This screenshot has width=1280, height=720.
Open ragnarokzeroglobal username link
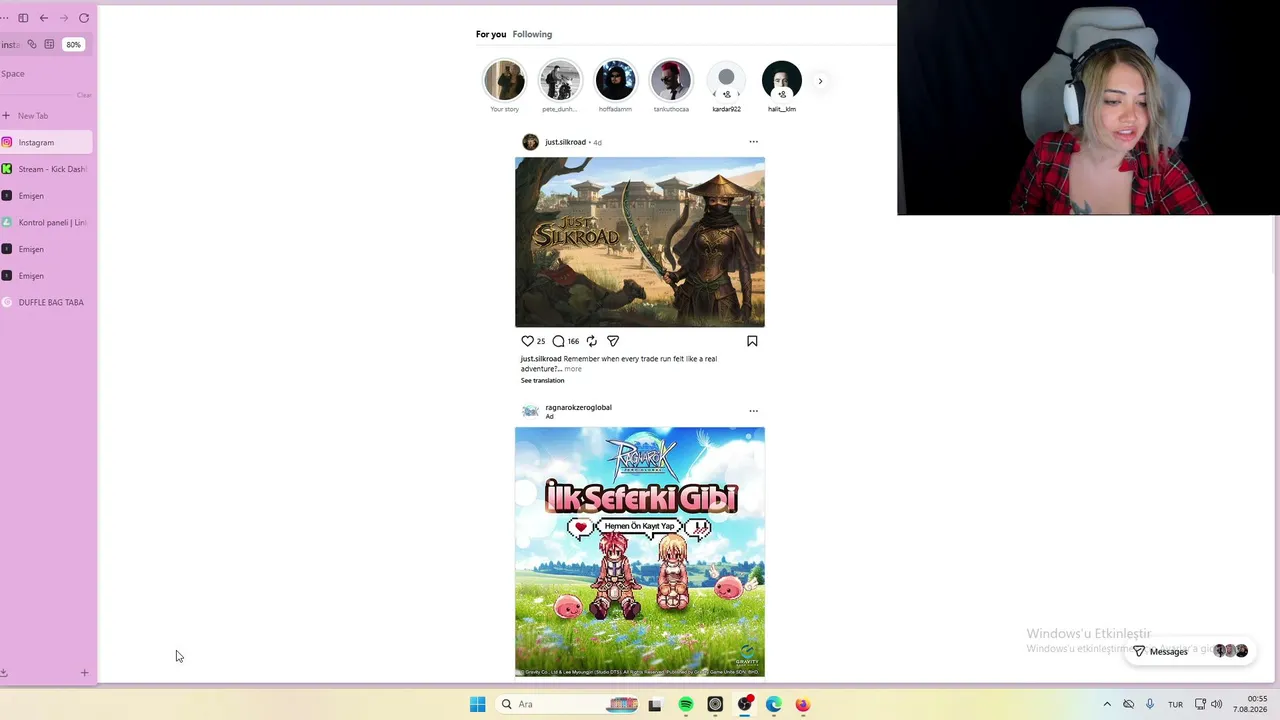[578, 407]
